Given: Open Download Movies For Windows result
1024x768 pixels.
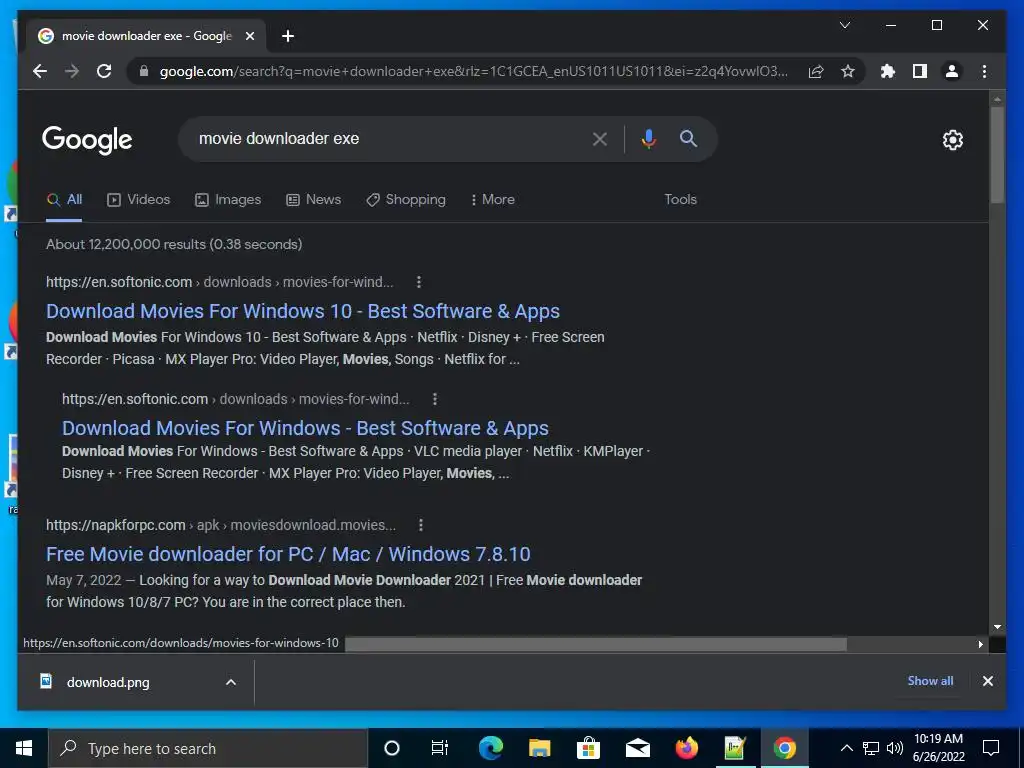Looking at the screenshot, I should (x=305, y=428).
